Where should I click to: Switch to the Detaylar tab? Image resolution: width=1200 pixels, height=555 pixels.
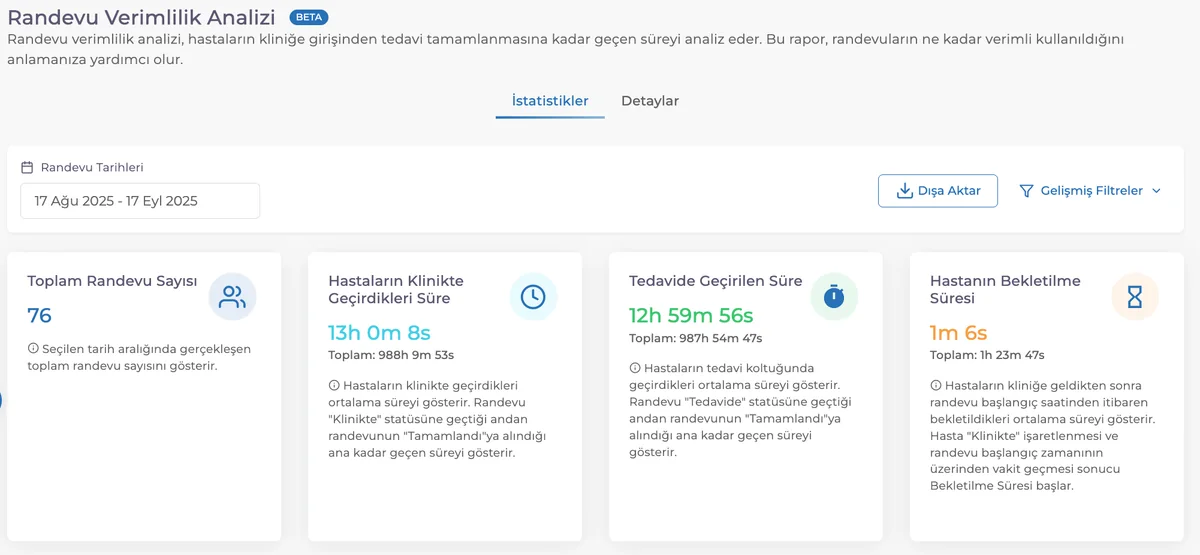click(x=650, y=101)
